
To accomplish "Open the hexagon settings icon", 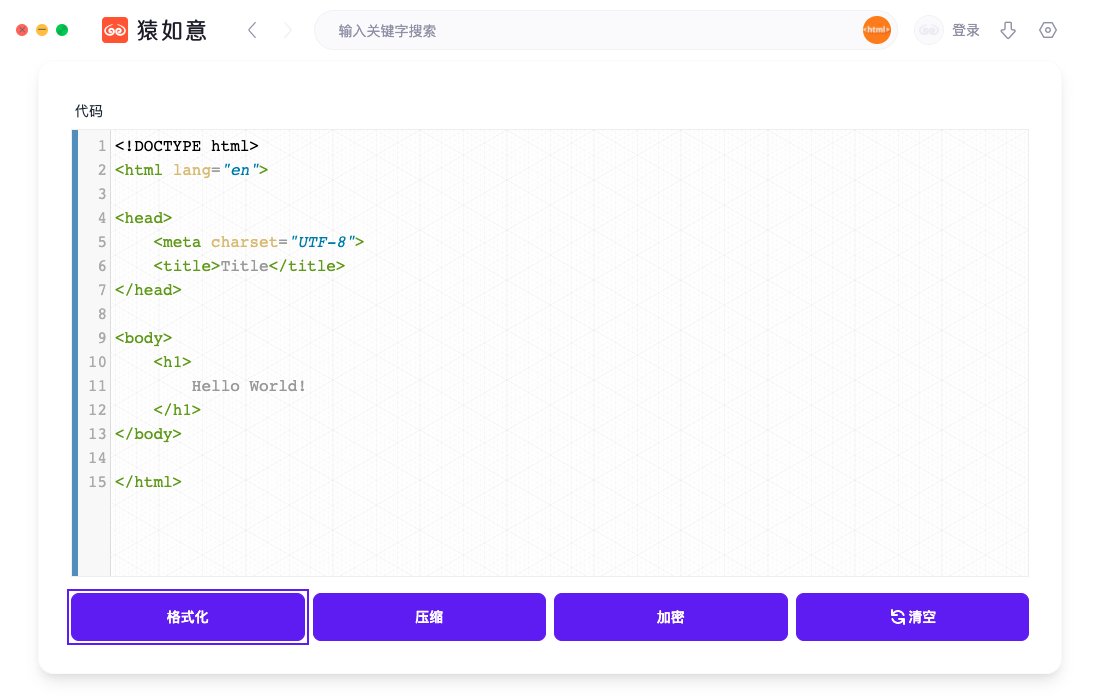I will pos(1047,31).
